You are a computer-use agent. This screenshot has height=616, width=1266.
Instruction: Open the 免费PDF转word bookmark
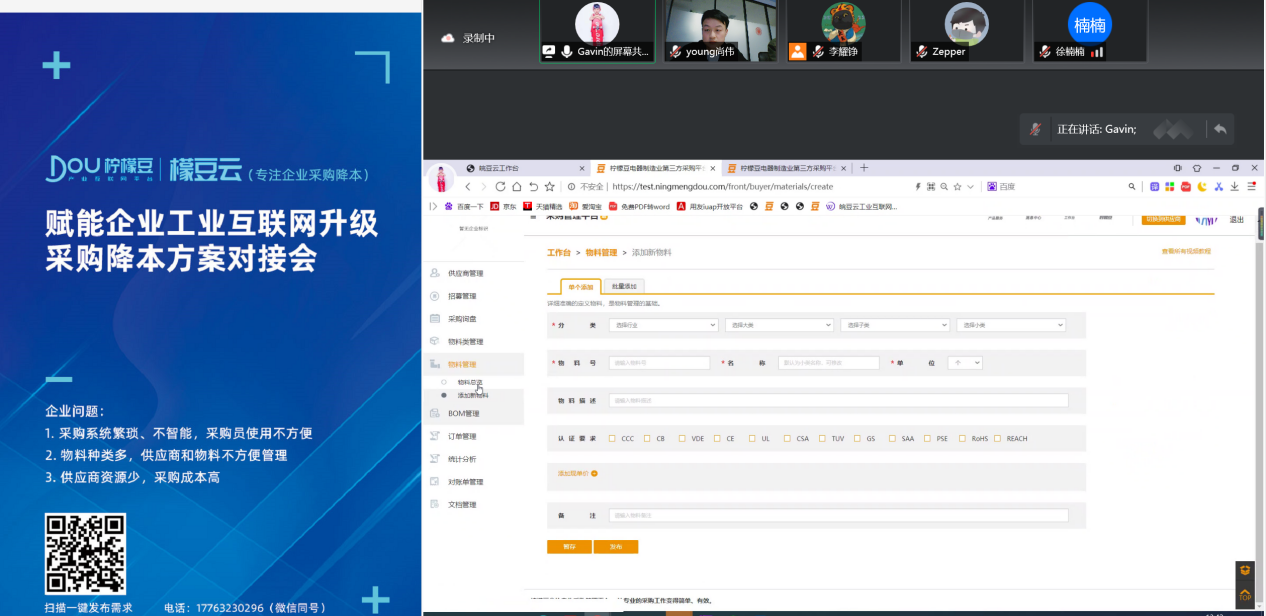pos(639,206)
